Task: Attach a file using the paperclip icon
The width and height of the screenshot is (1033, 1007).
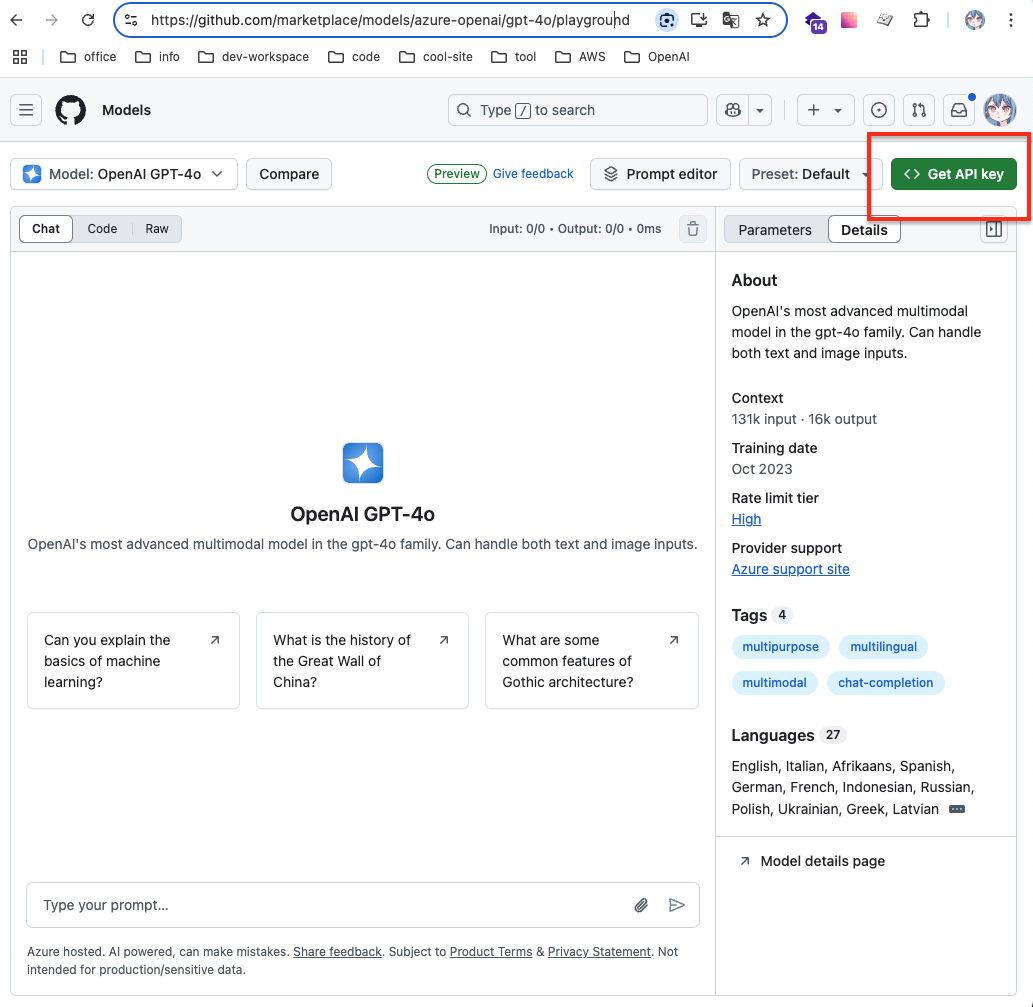Action: (x=641, y=905)
